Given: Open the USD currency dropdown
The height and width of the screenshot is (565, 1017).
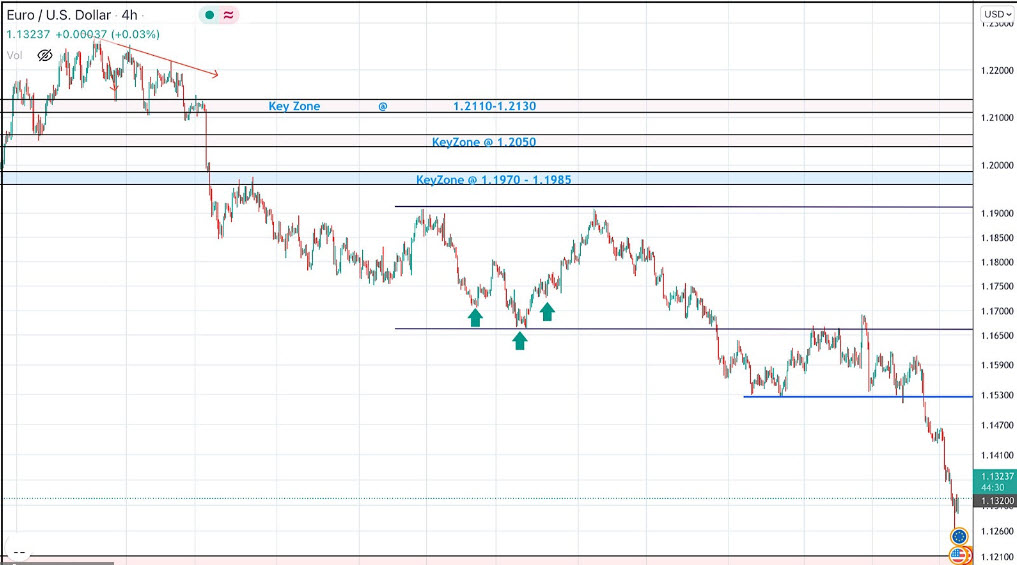Looking at the screenshot, I should click(995, 14).
